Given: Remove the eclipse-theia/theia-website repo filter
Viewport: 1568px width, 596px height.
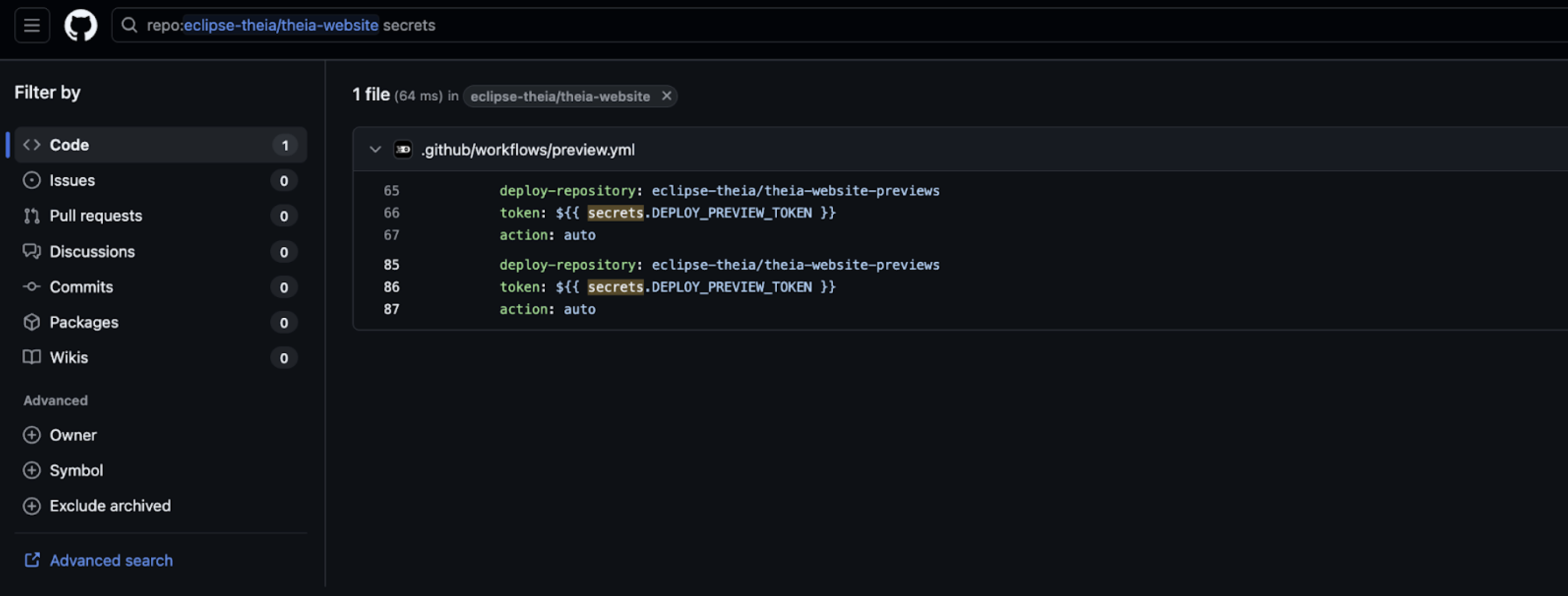Looking at the screenshot, I should pos(666,96).
